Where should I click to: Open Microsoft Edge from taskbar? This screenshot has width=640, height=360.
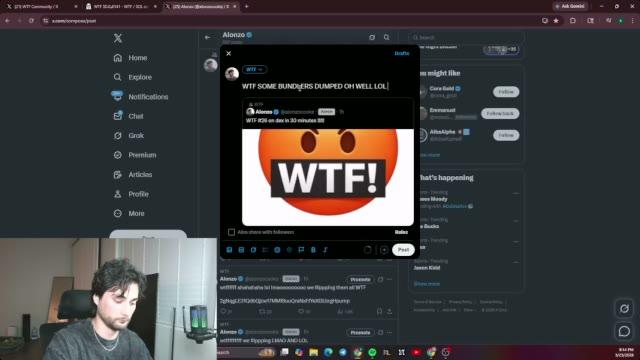[328, 352]
